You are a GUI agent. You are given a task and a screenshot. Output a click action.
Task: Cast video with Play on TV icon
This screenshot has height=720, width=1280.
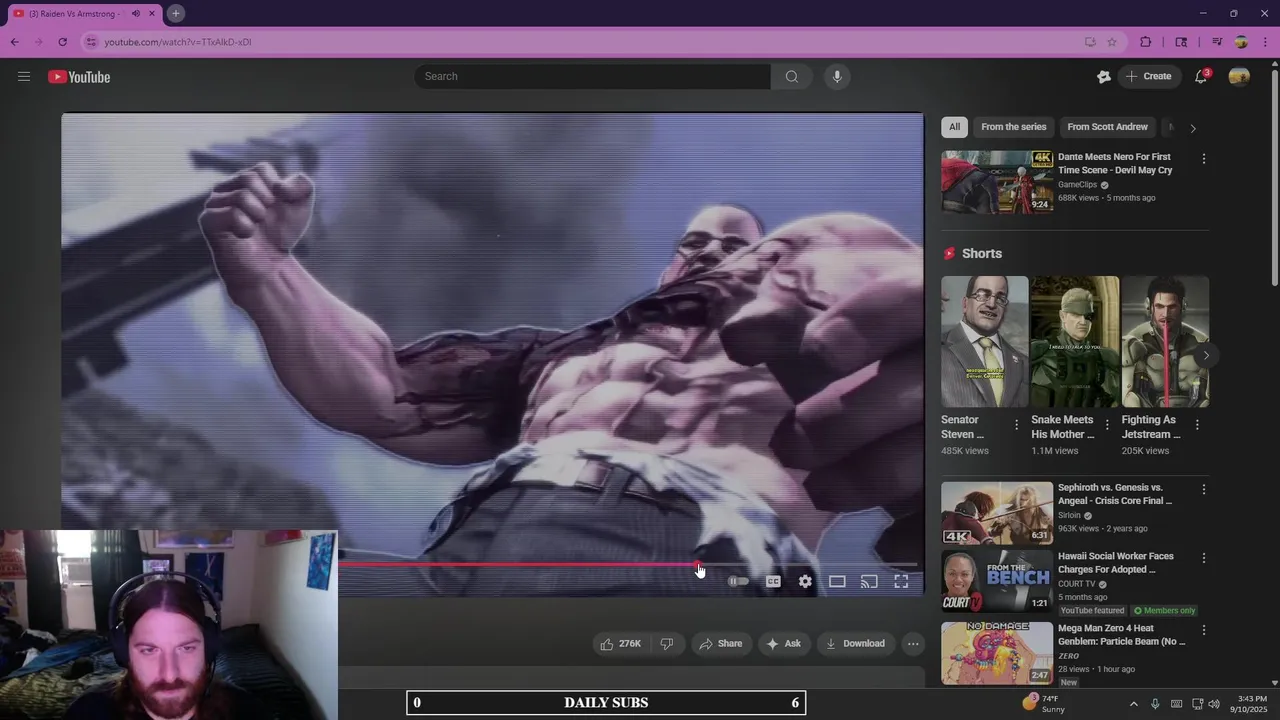tap(869, 581)
